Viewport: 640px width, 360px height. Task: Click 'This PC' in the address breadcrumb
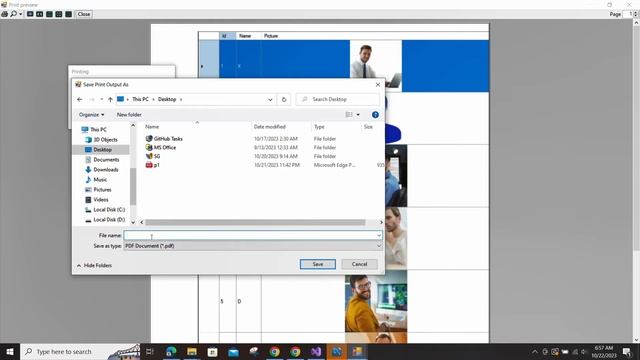point(140,99)
